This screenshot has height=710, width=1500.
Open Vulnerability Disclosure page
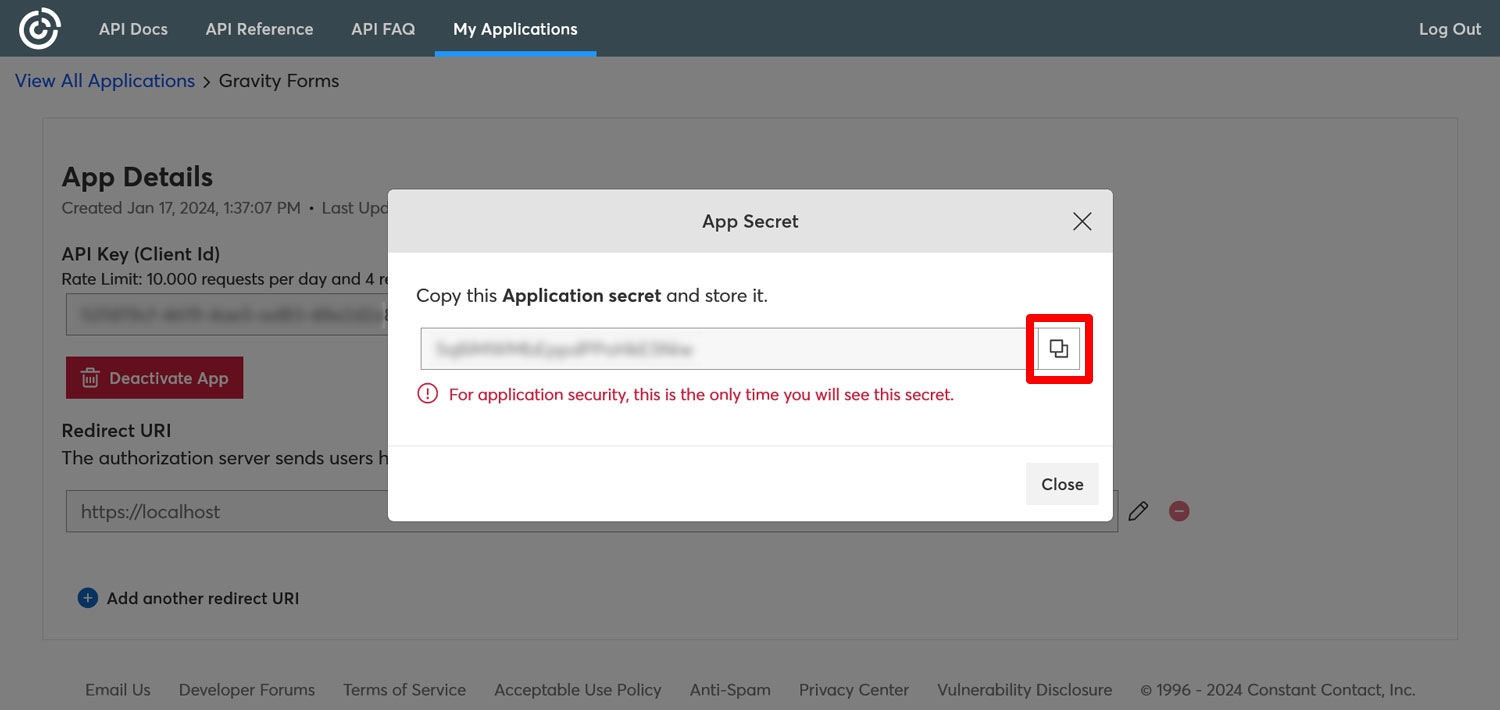click(x=1025, y=690)
